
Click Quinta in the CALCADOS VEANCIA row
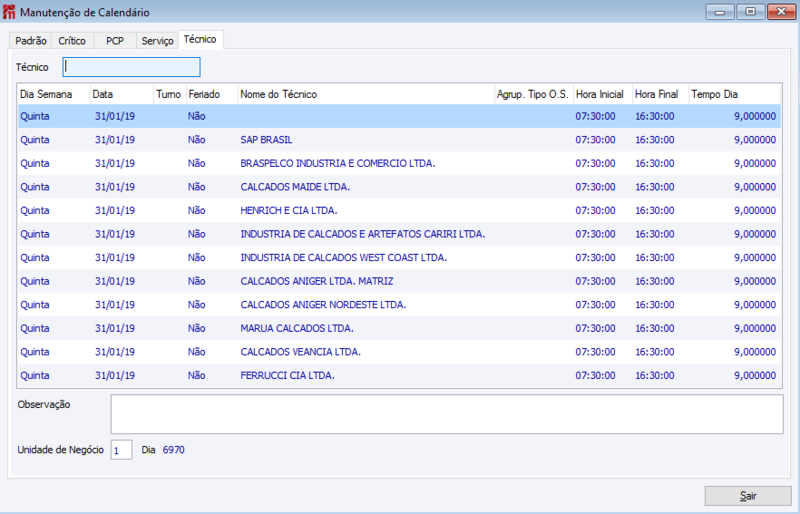coord(35,352)
